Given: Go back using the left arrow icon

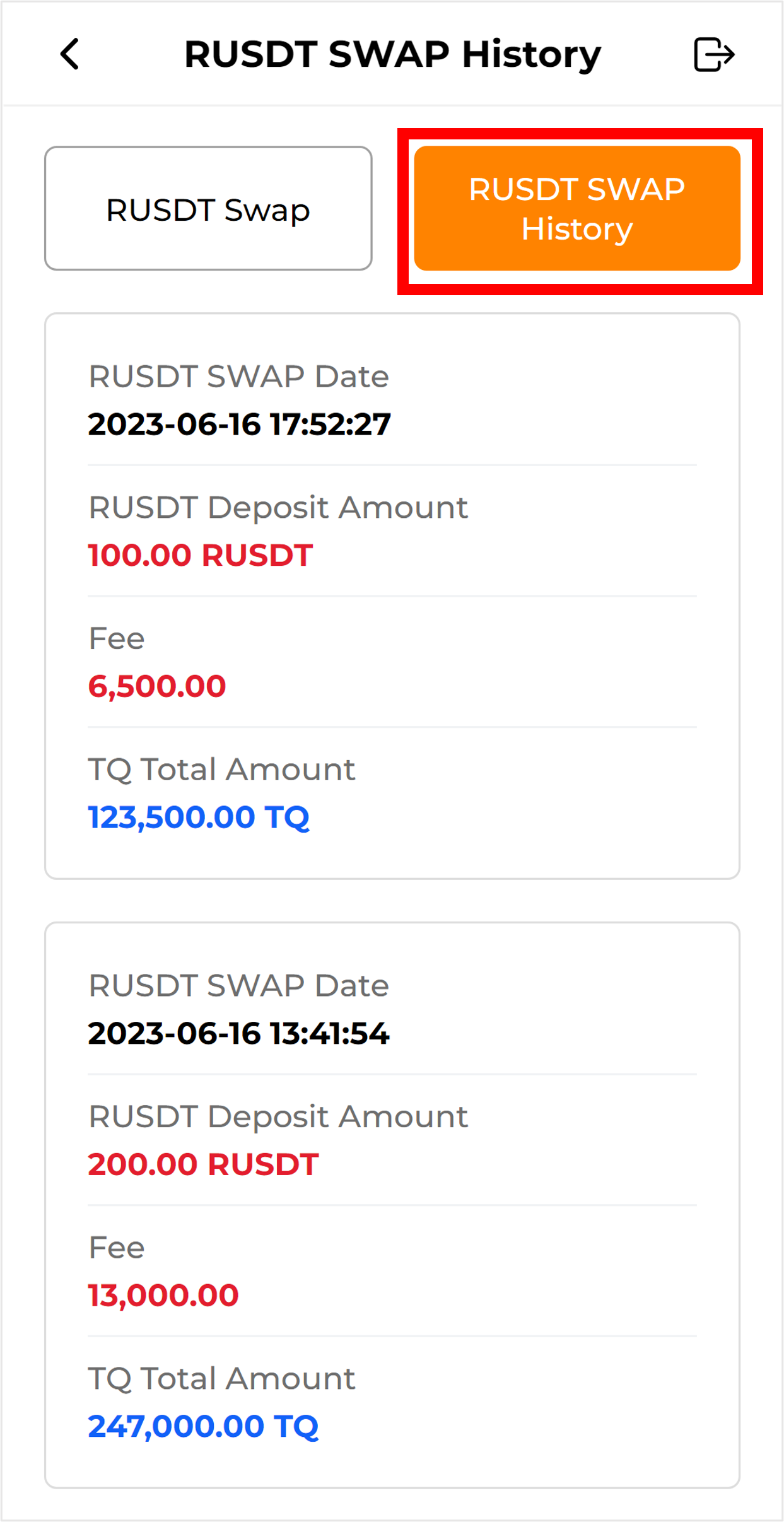Looking at the screenshot, I should pyautogui.click(x=70, y=54).
